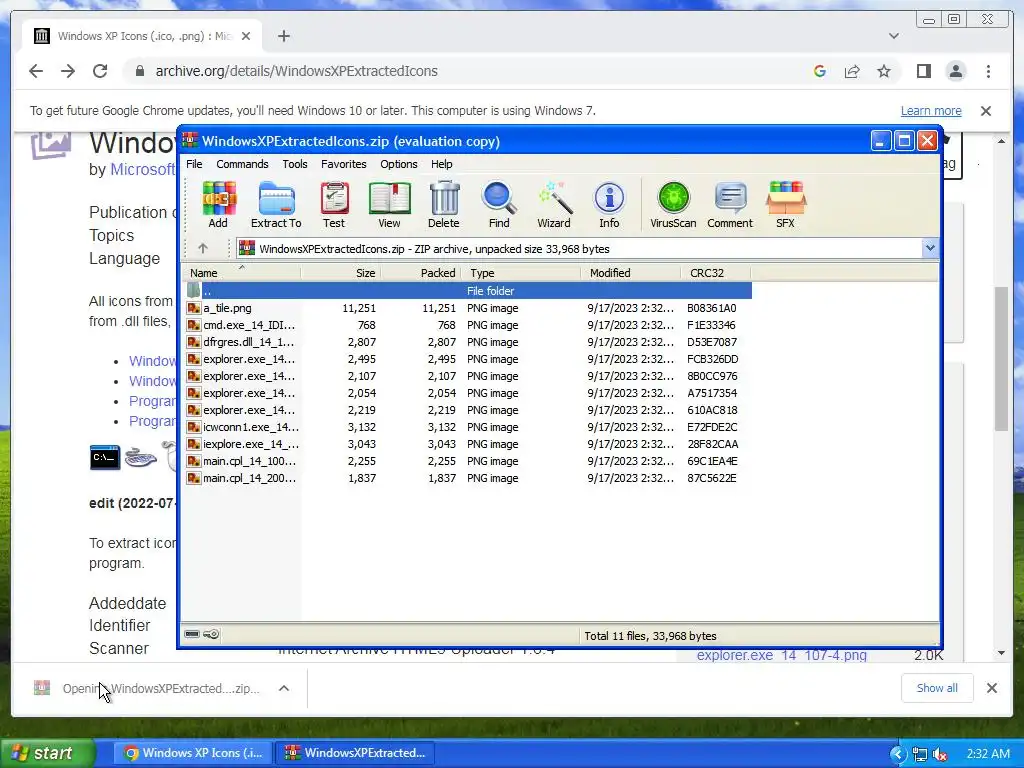
Task: Select main.cpl_14_200... file
Action: (468, 477)
